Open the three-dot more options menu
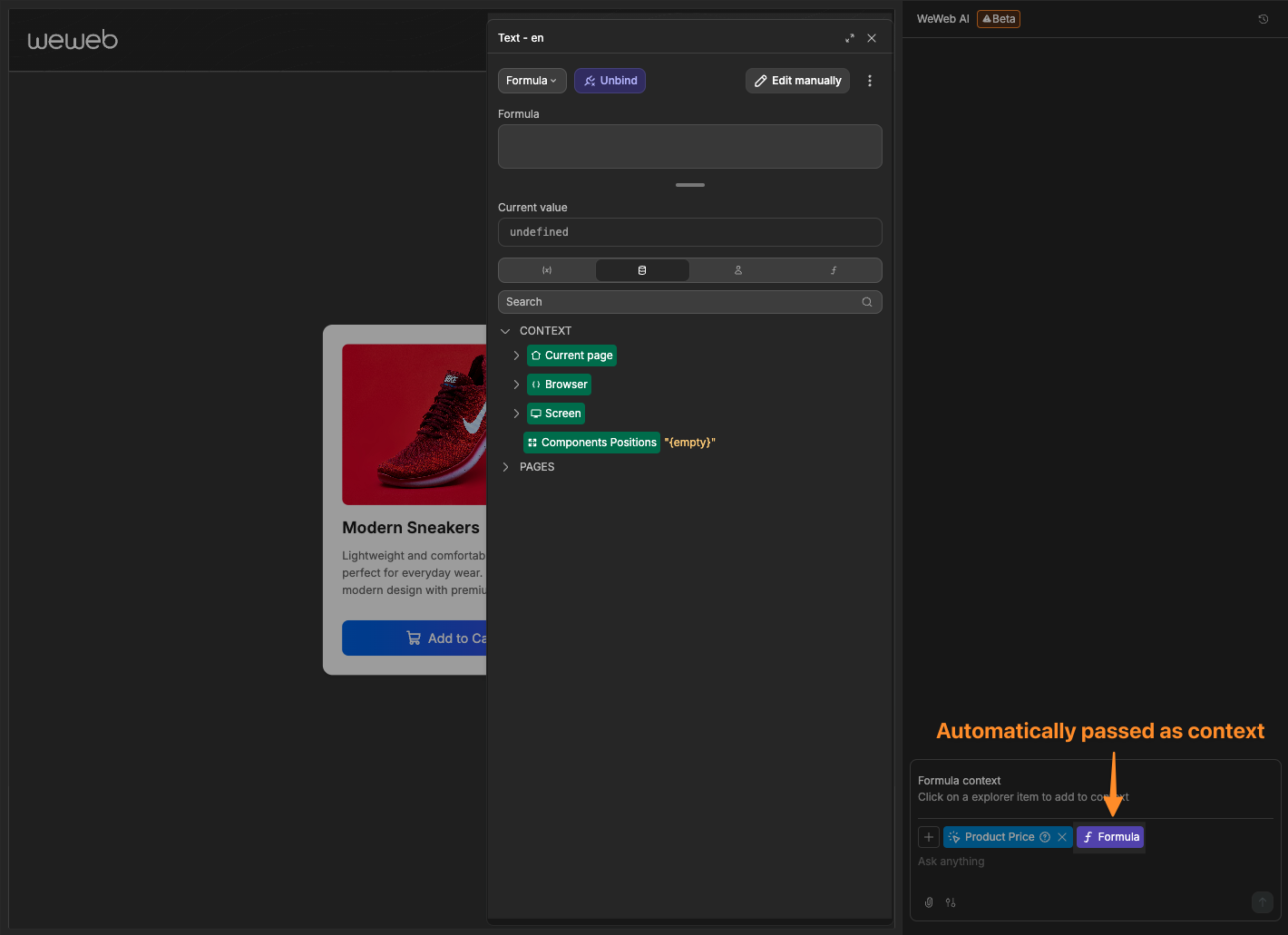The height and width of the screenshot is (935, 1288). 870,81
